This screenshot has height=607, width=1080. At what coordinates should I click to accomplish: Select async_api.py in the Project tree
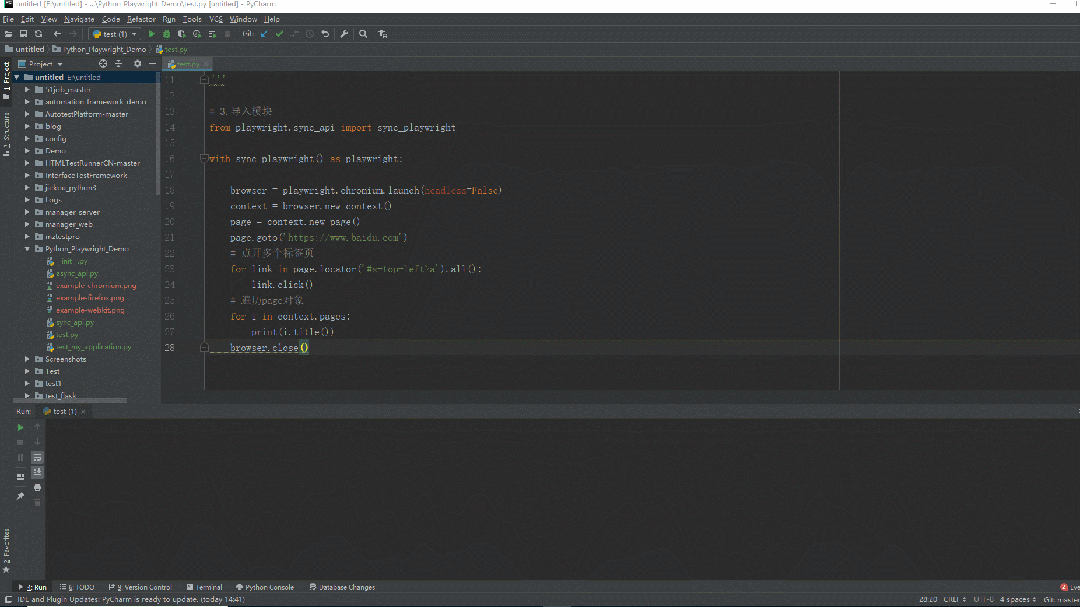click(x=76, y=274)
